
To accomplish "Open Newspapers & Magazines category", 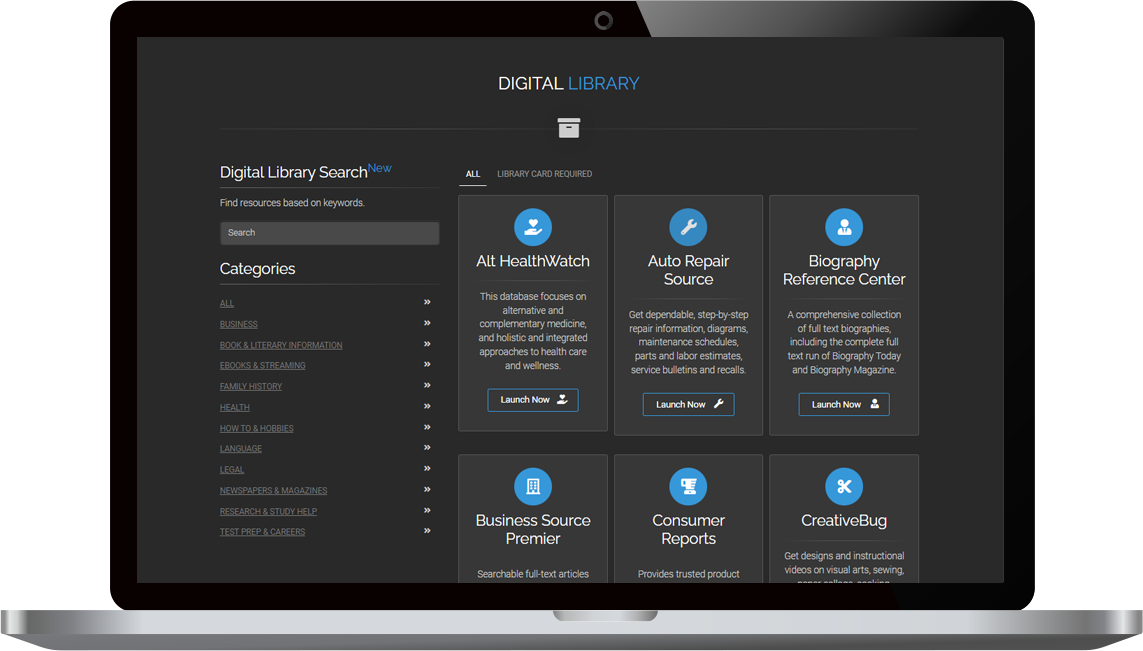I will 273,491.
